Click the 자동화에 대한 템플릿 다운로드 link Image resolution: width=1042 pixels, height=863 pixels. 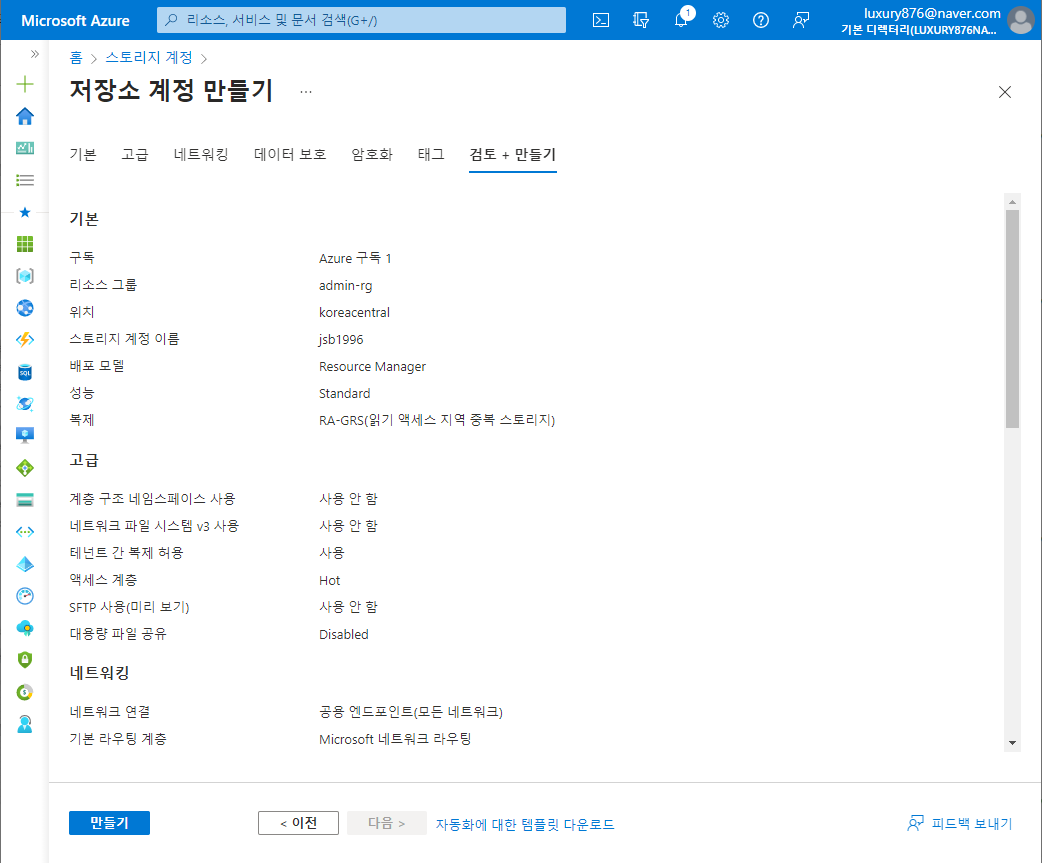click(525, 824)
